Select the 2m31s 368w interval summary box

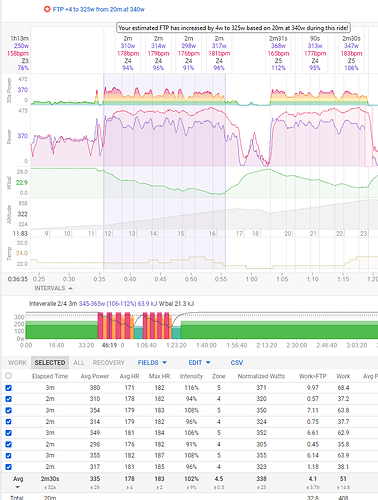tap(278, 53)
